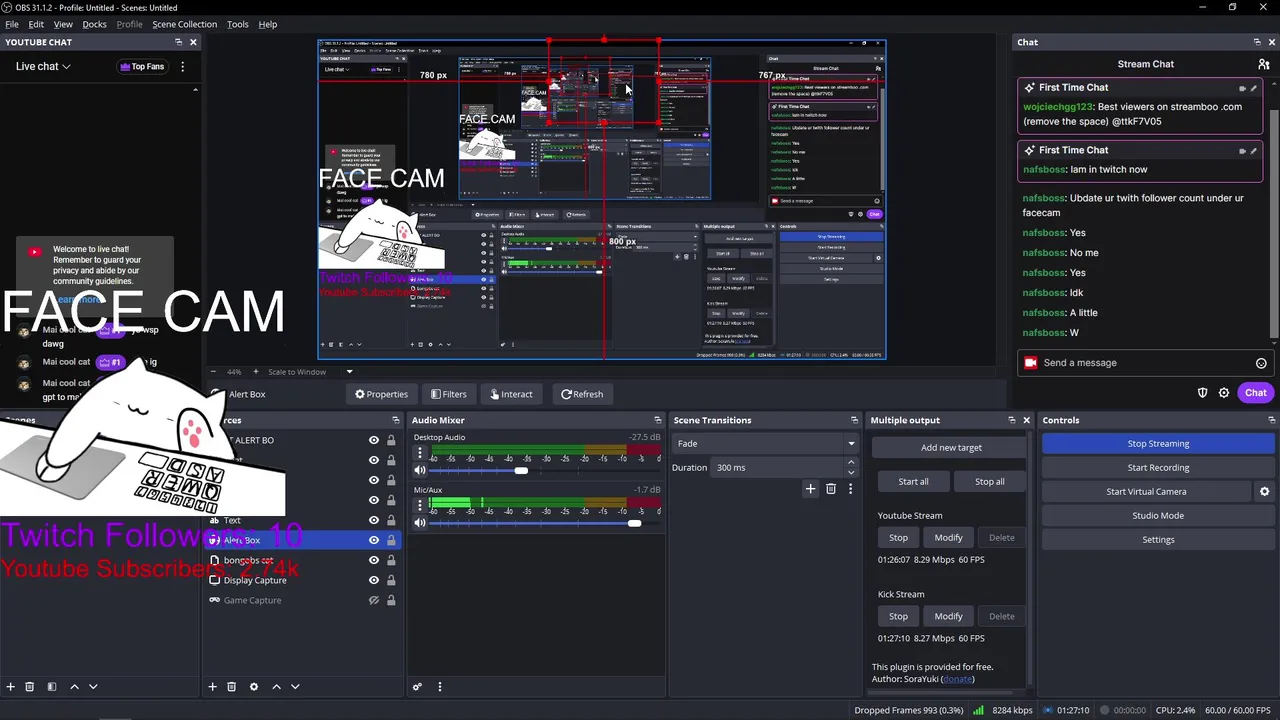Open the File menu
Screen dimensions: 1280x720
pos(12,24)
